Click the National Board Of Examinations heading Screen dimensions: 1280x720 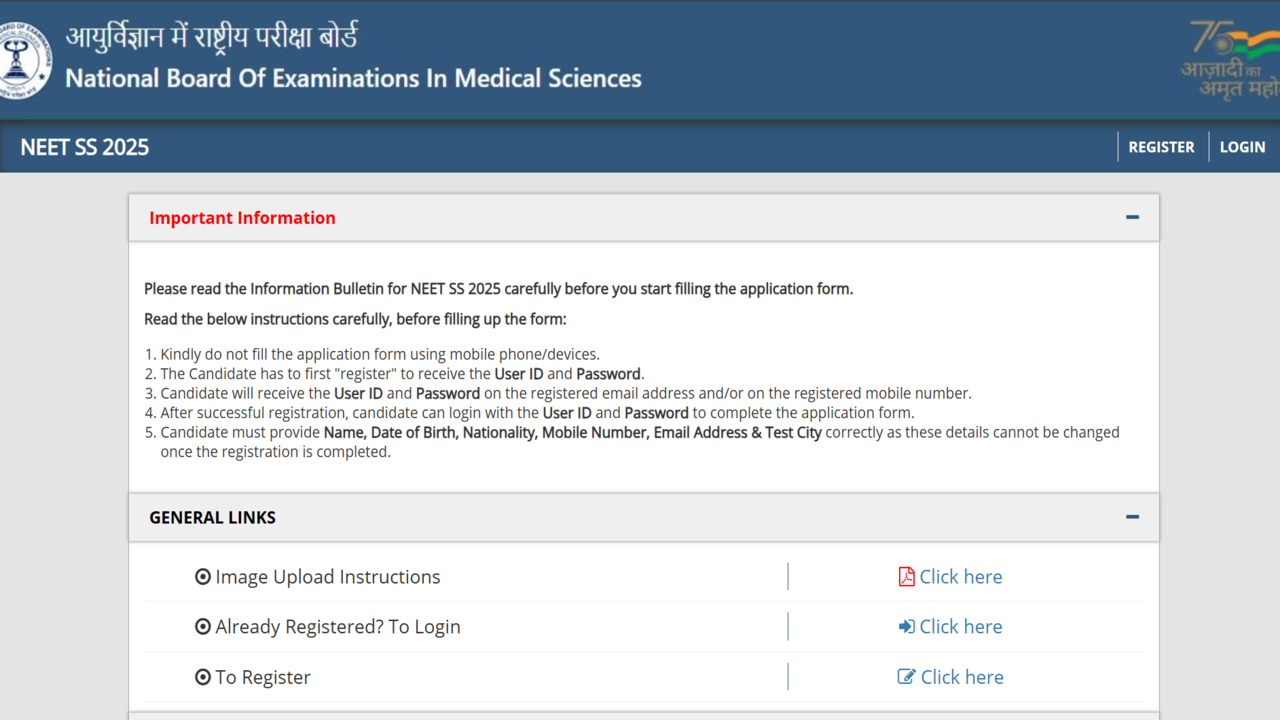coord(353,78)
